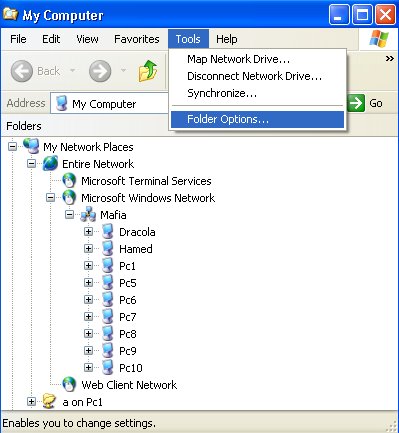This screenshot has height=433, width=399.
Task: Expand the Hamed computer node
Action: (x=88, y=248)
